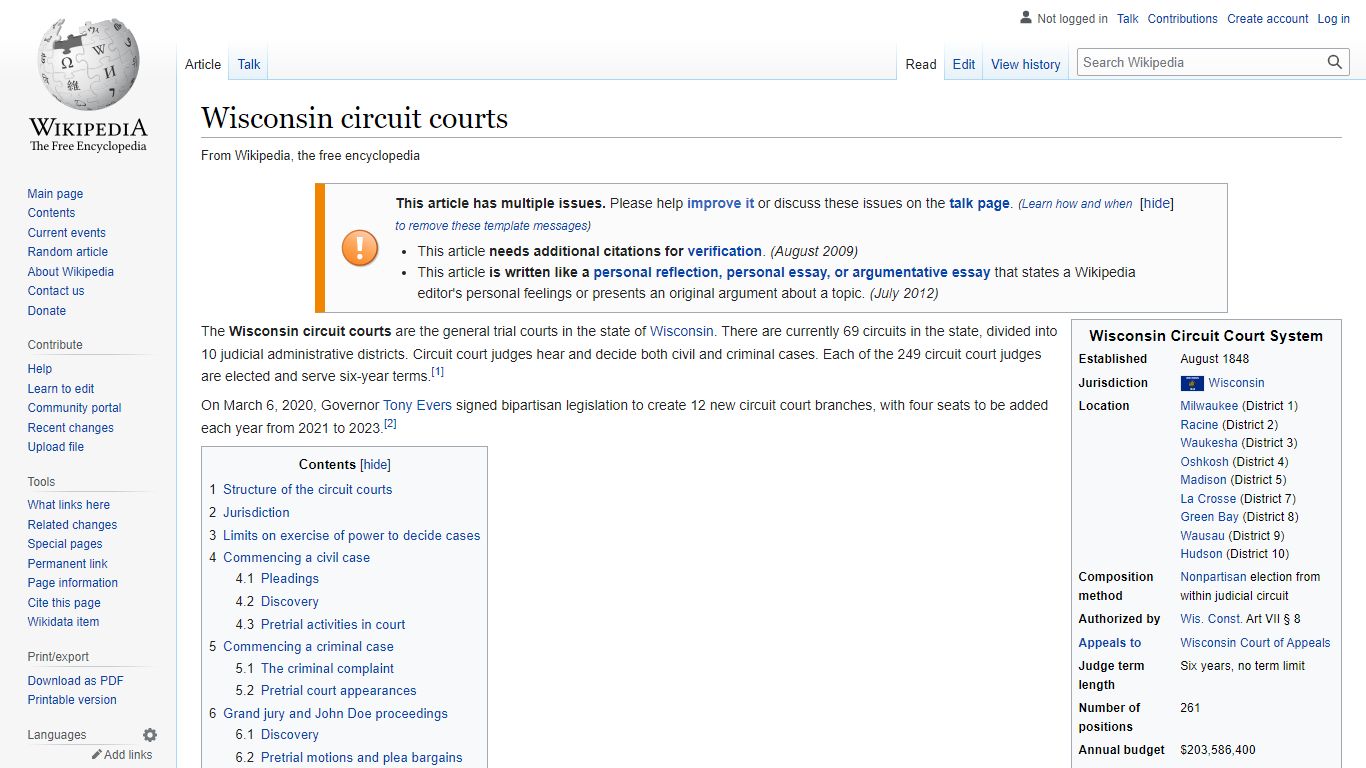Open What links here

pyautogui.click(x=68, y=505)
